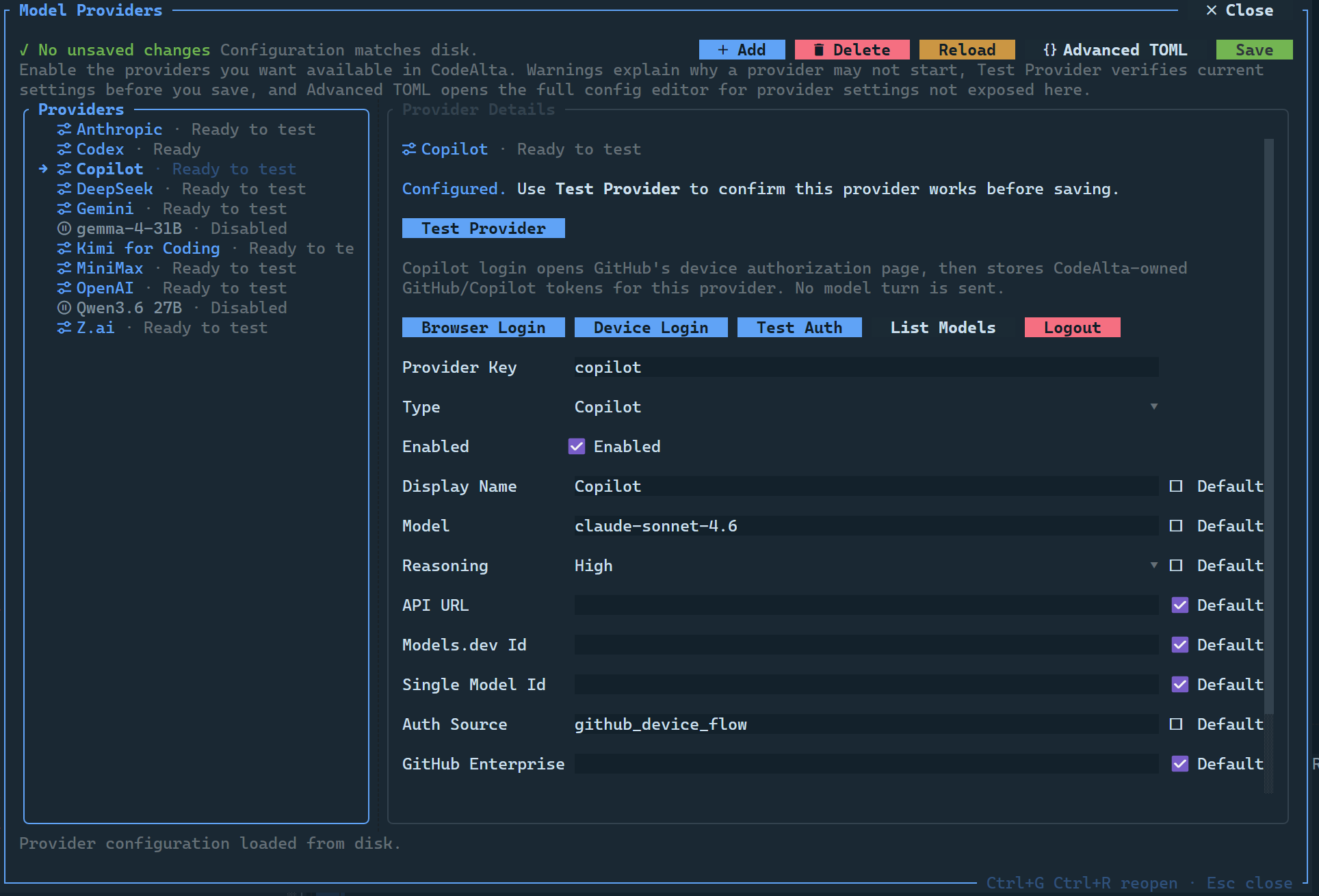Open the Reasoning dropdown arrow
1319x896 pixels.
coord(1154,566)
